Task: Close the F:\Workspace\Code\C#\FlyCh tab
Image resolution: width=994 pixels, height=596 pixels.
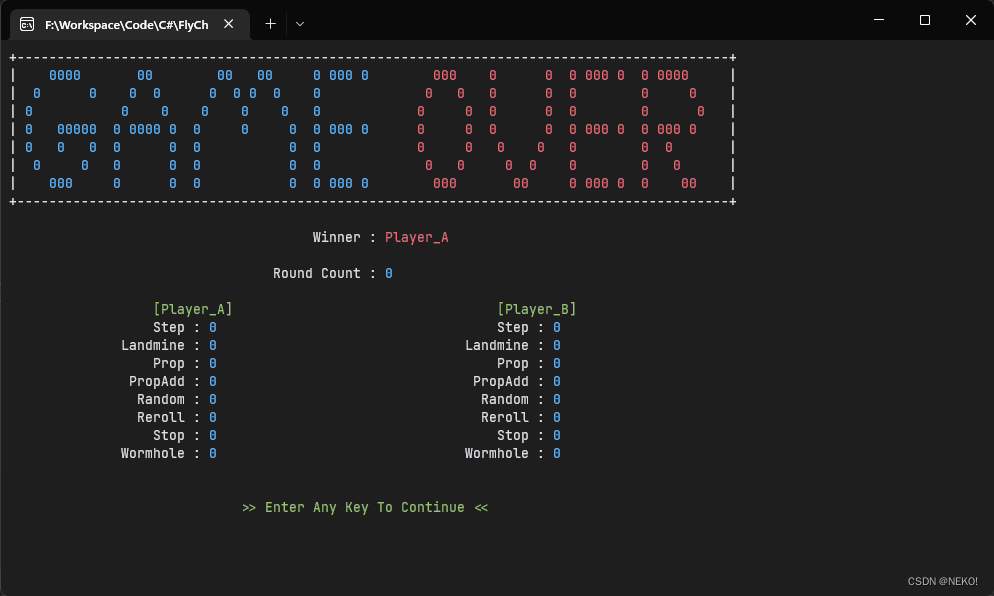Action: pos(229,24)
